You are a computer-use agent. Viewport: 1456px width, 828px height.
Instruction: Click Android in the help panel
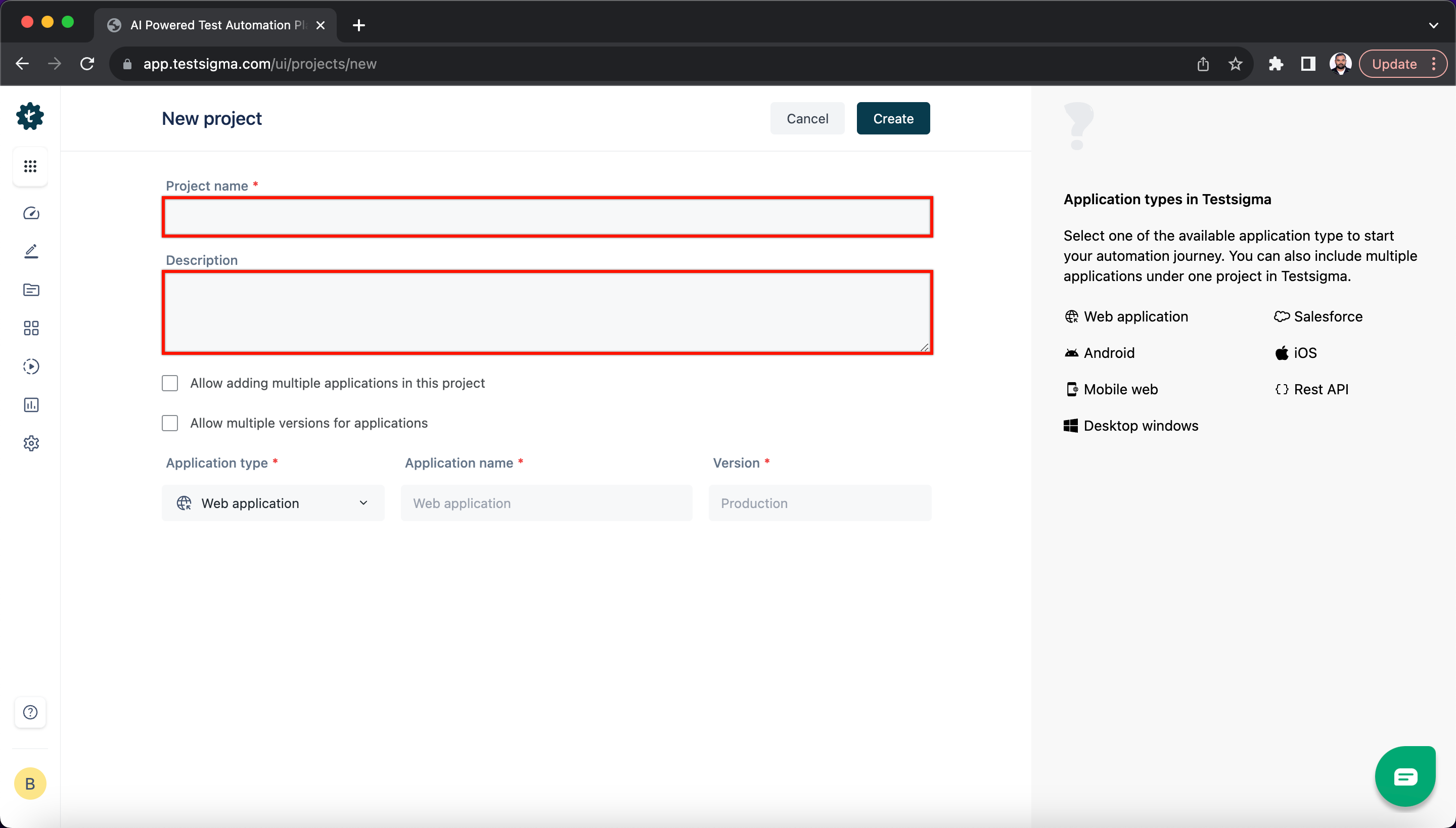1100,353
